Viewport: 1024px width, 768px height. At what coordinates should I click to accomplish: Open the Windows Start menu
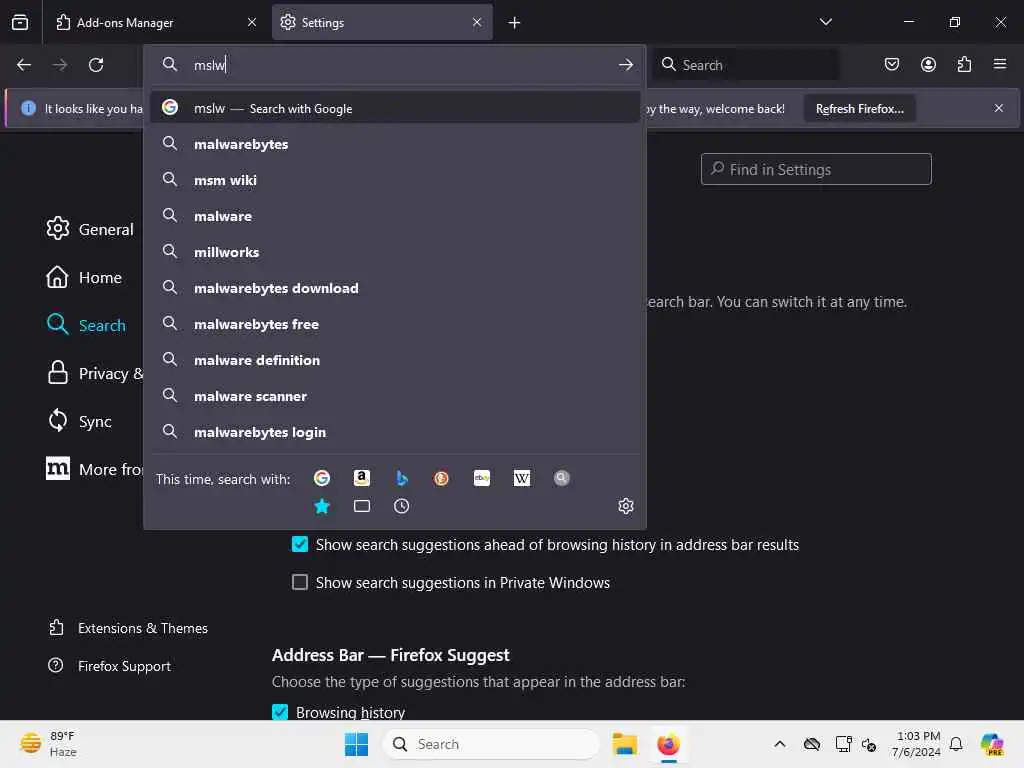[356, 744]
